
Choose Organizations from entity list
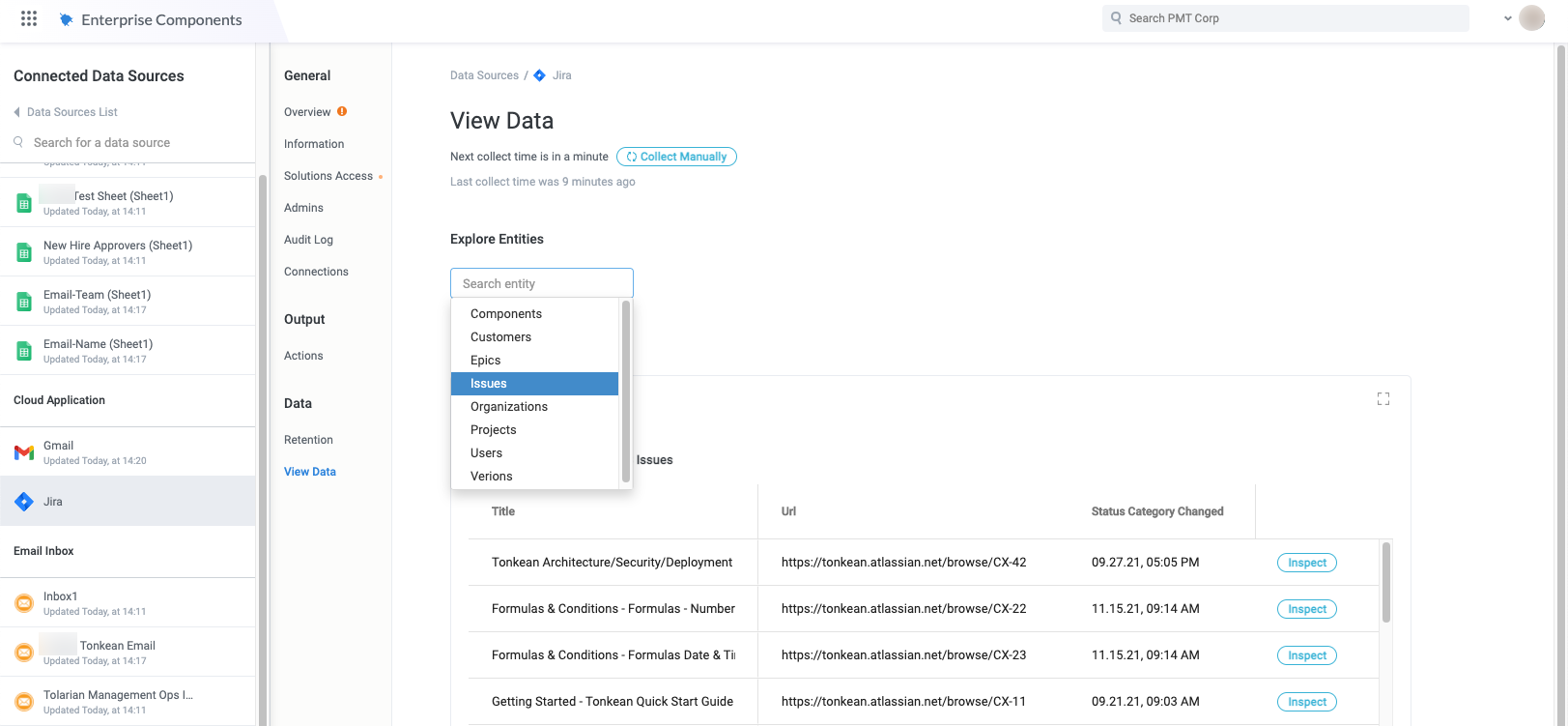tap(534, 407)
